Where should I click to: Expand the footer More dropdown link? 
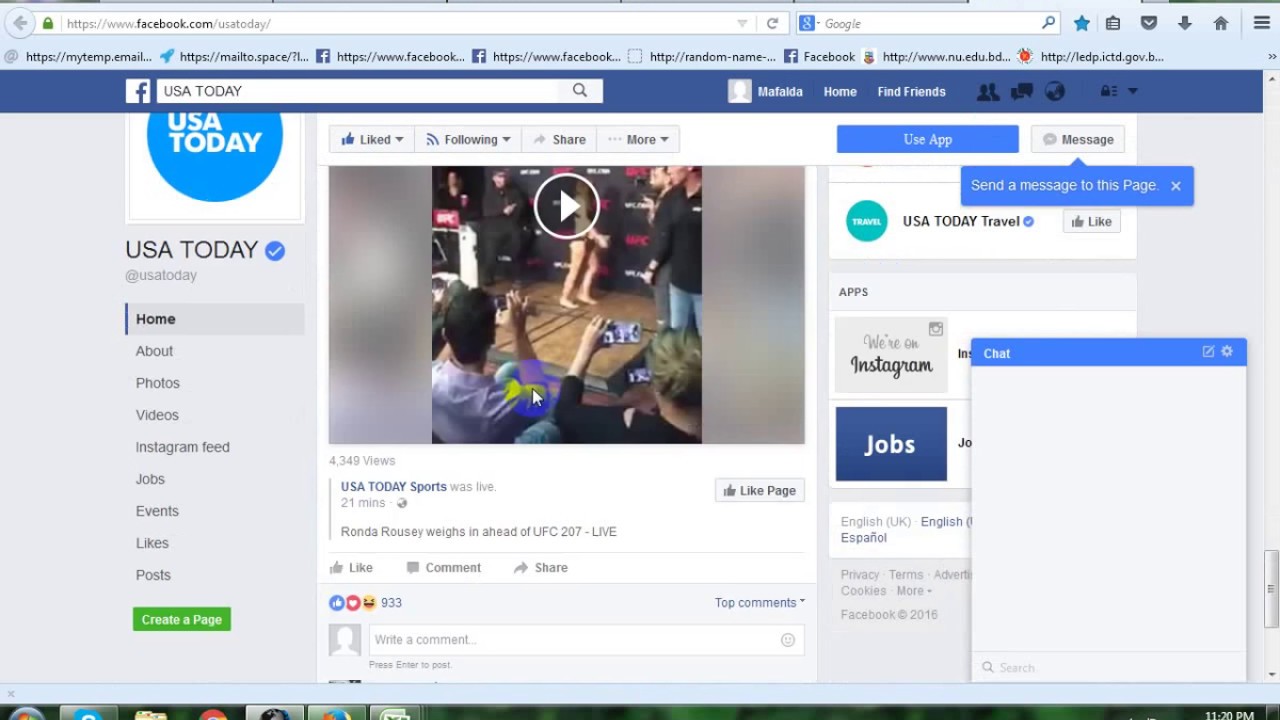[x=913, y=591]
